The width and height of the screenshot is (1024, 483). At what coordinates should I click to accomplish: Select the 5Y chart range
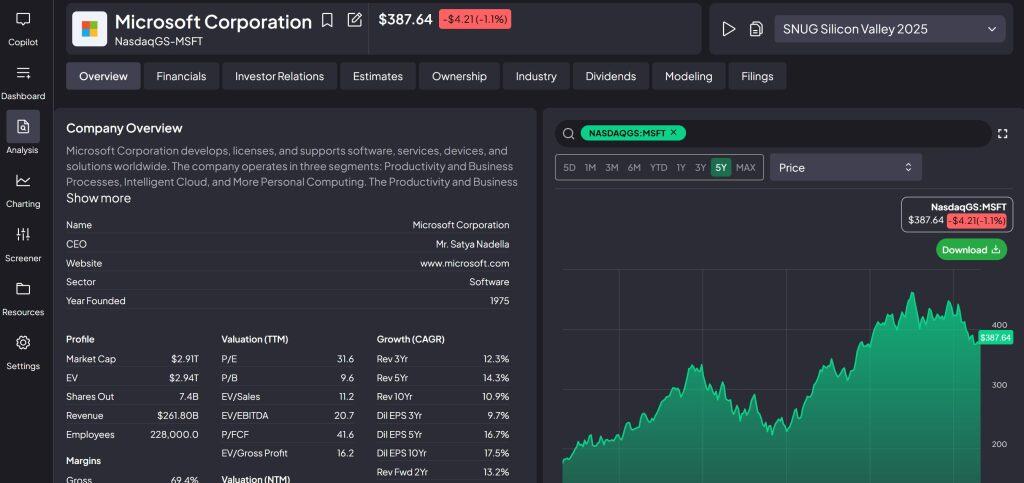(721, 168)
